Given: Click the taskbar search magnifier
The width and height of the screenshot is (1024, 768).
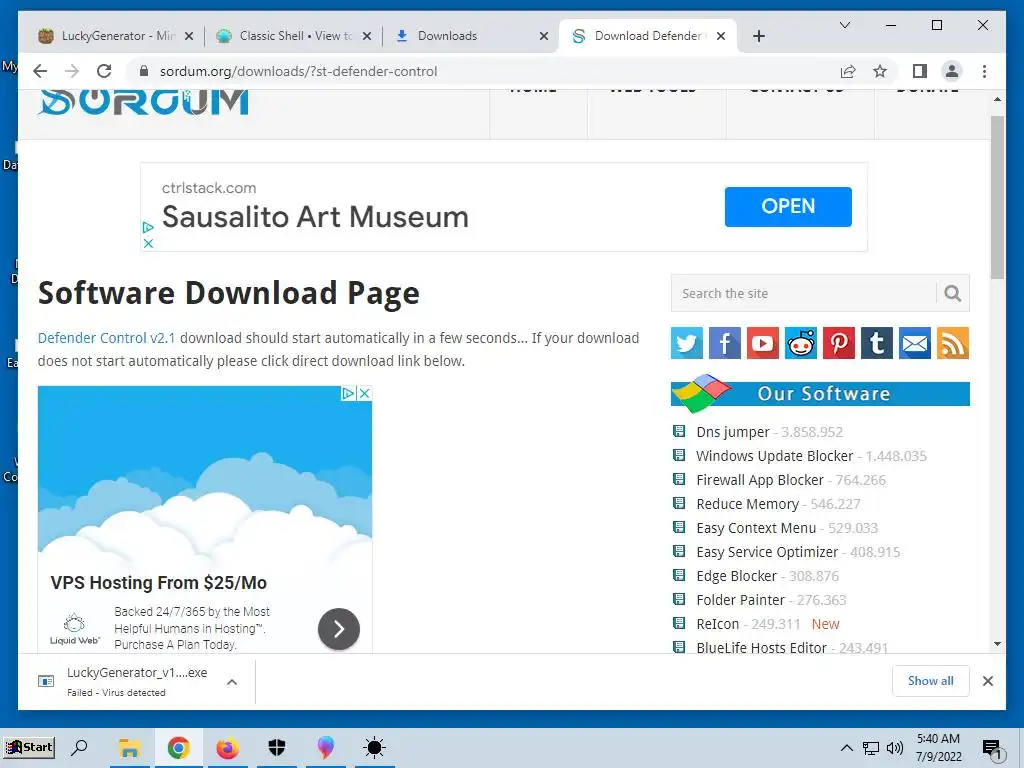Looking at the screenshot, I should pyautogui.click(x=79, y=747).
